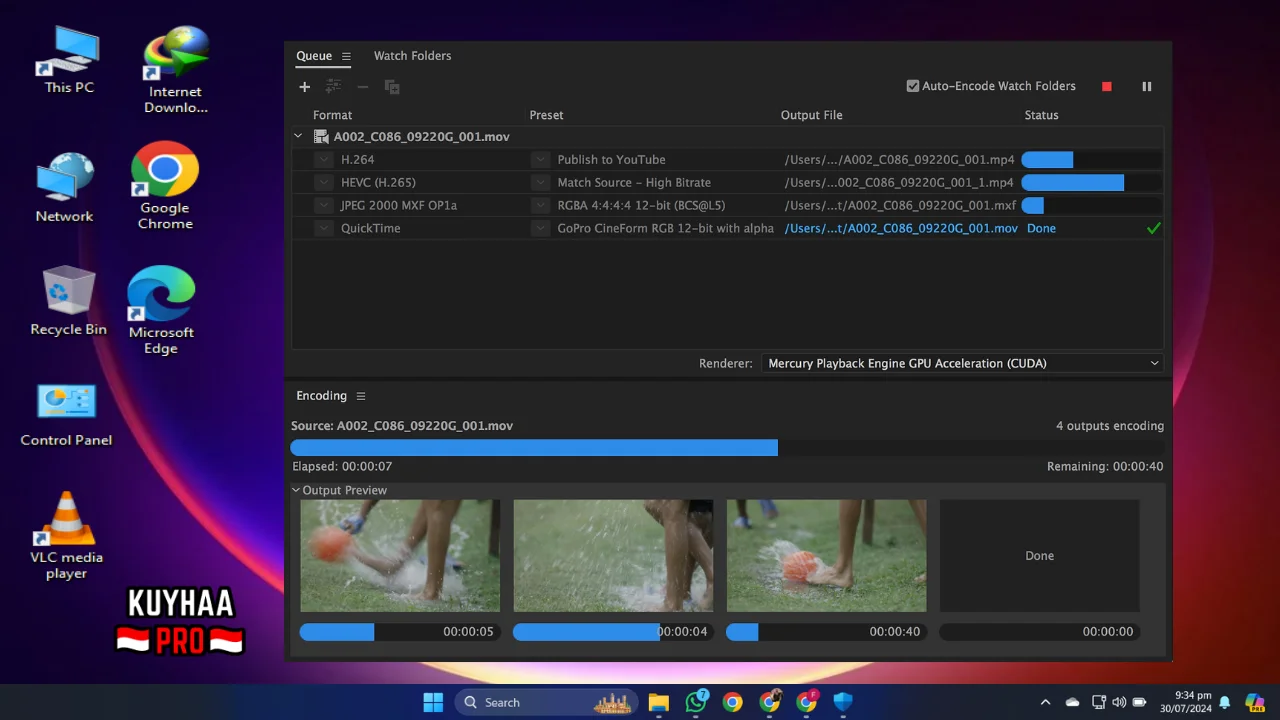Open H.264 format settings link
This screenshot has width=1280, height=720.
(357, 160)
